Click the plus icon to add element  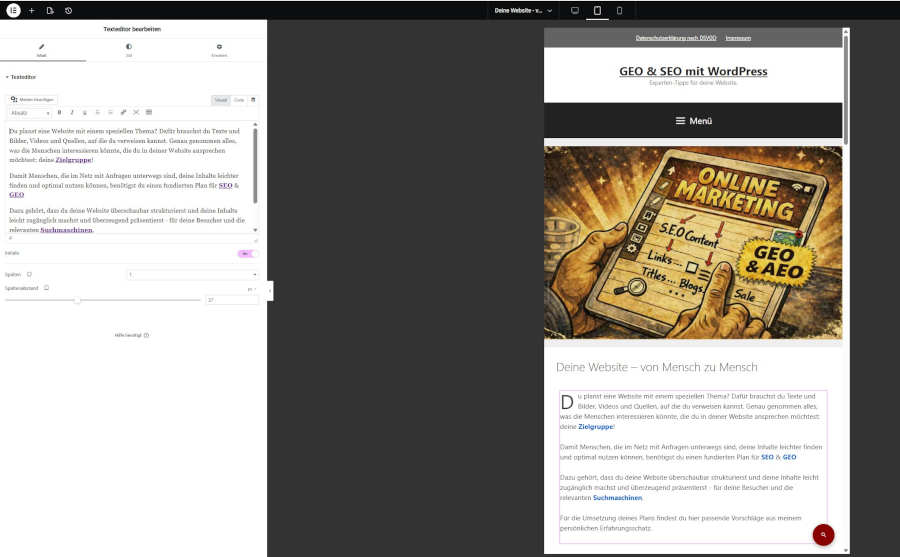pos(32,10)
